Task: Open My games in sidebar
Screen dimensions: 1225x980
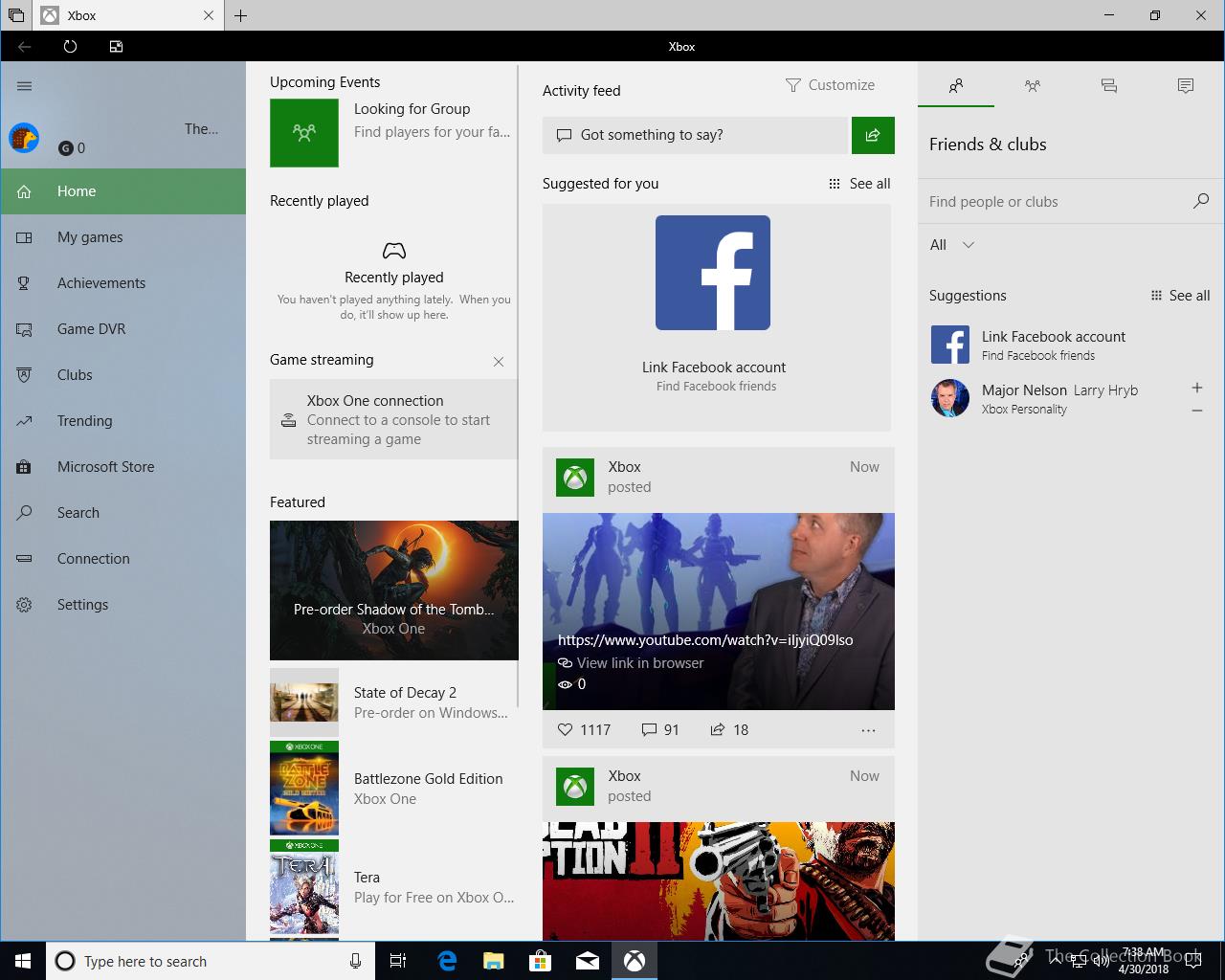Action: pos(122,237)
